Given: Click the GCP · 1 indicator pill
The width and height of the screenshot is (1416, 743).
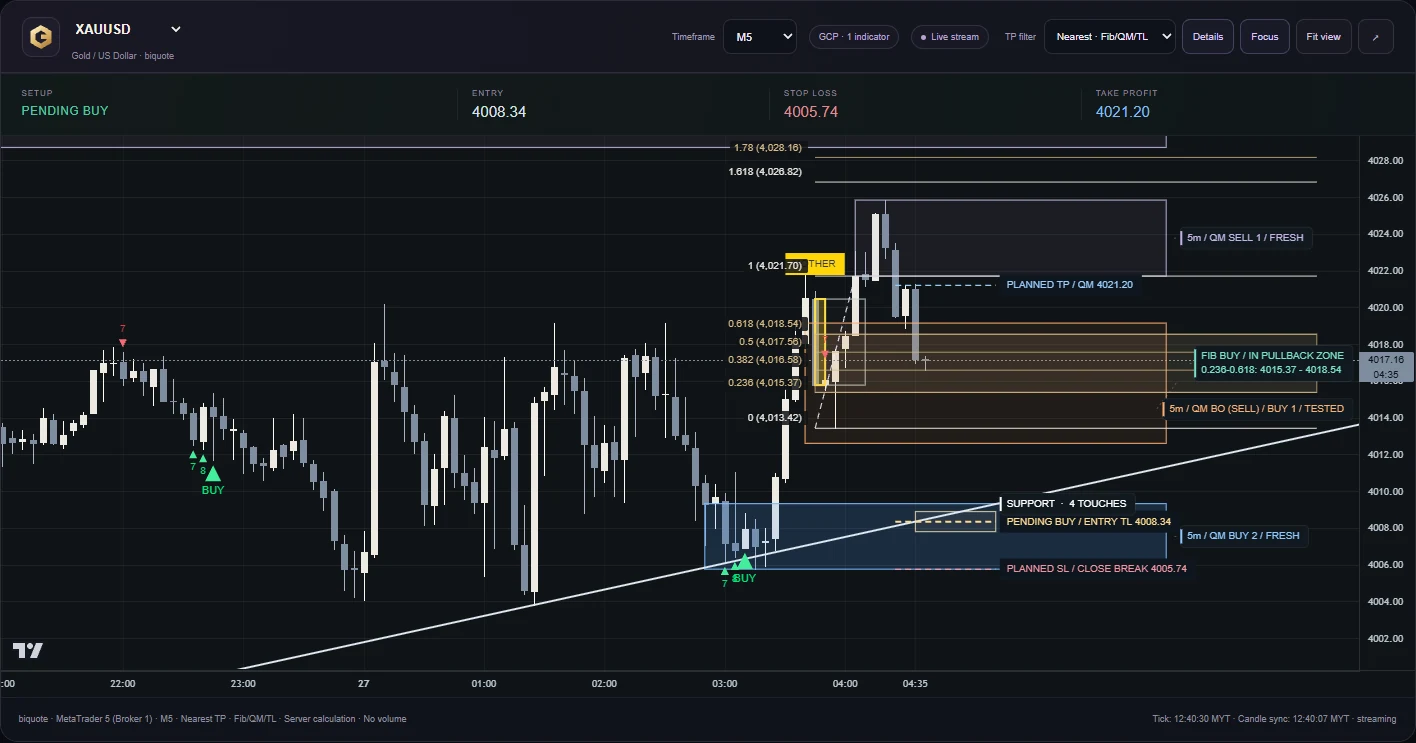Looking at the screenshot, I should point(854,37).
